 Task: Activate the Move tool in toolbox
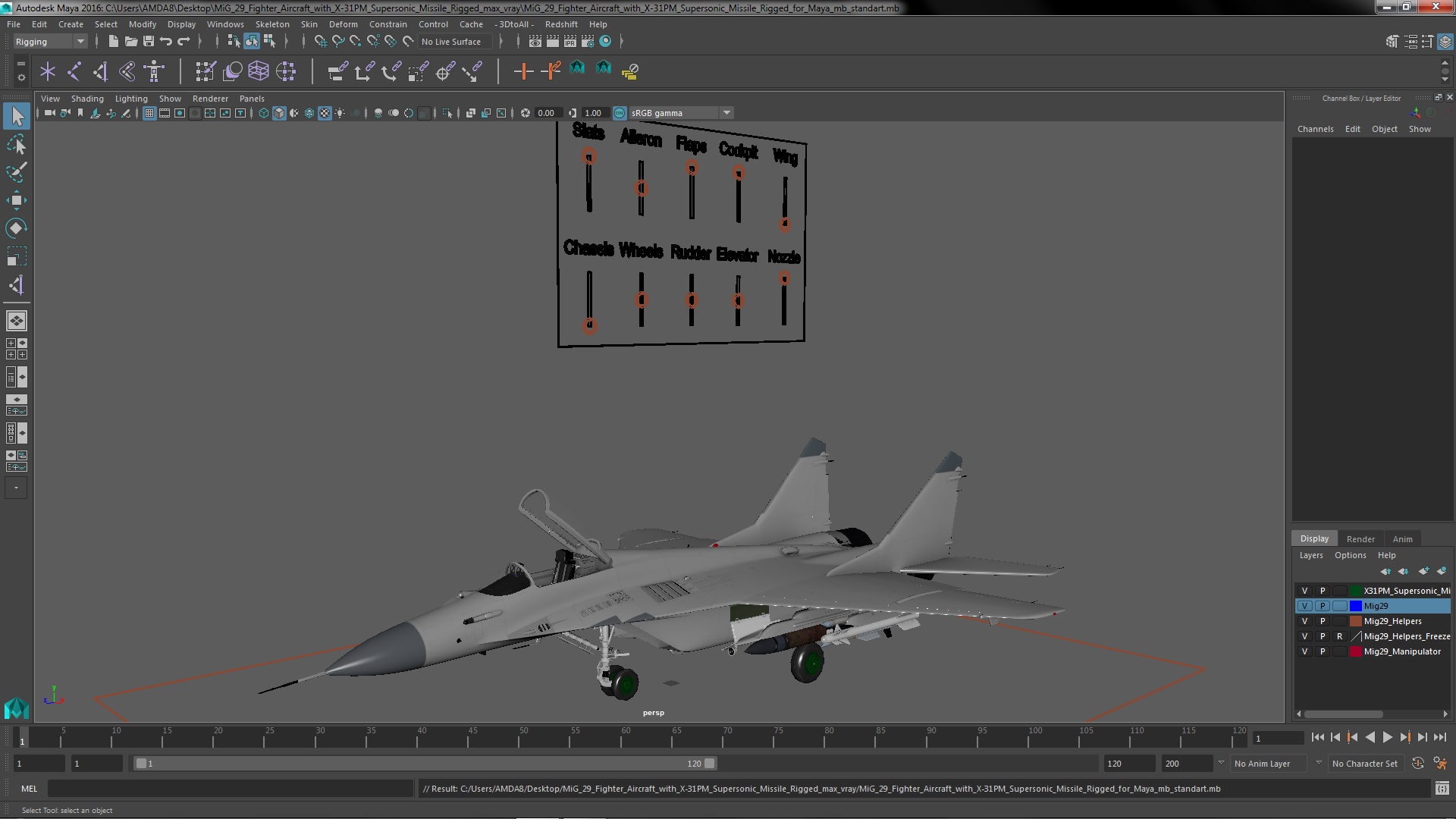[x=17, y=200]
